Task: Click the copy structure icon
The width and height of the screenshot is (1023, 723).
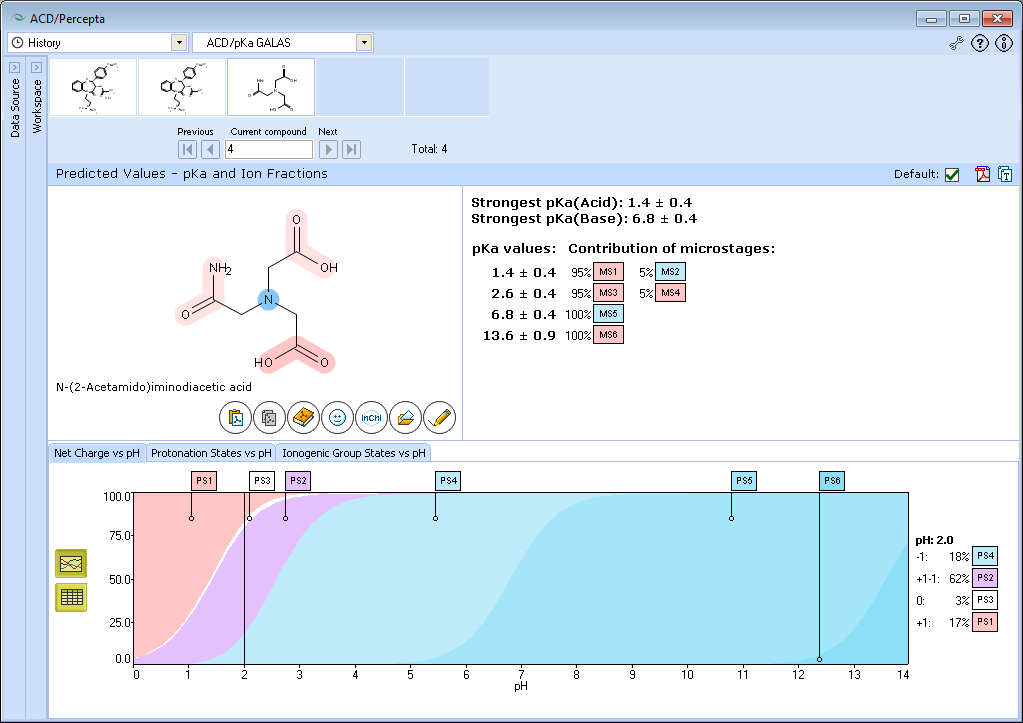Action: 269,418
